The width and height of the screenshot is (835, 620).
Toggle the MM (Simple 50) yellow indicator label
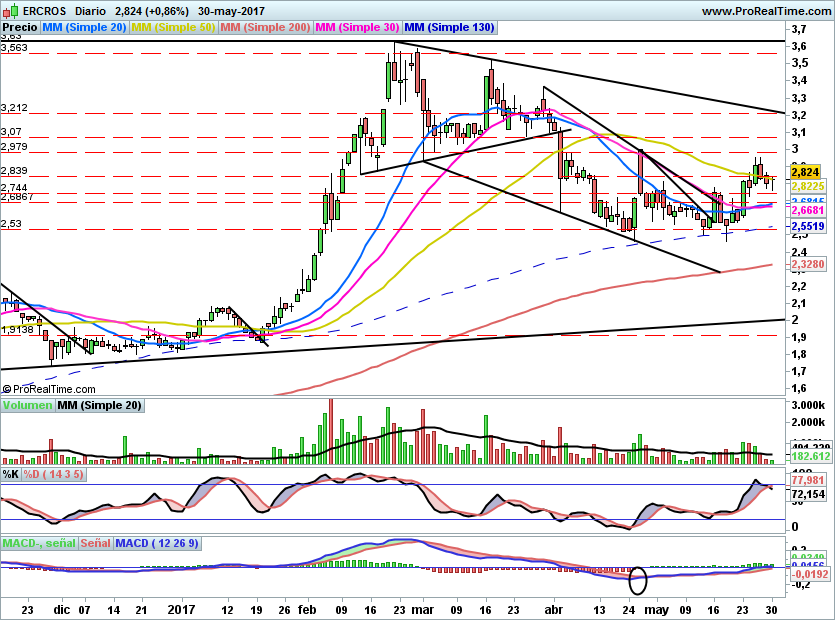pyautogui.click(x=174, y=28)
